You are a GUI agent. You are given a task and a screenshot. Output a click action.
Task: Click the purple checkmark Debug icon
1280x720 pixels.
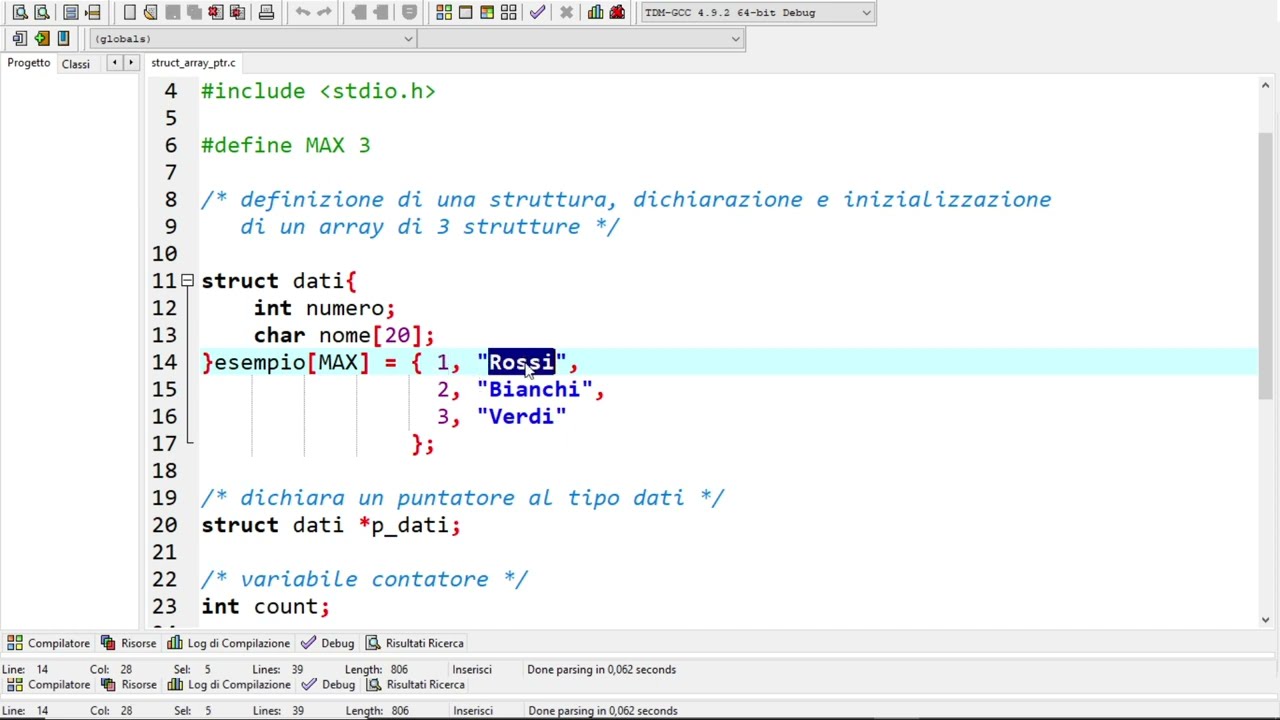[x=538, y=12]
